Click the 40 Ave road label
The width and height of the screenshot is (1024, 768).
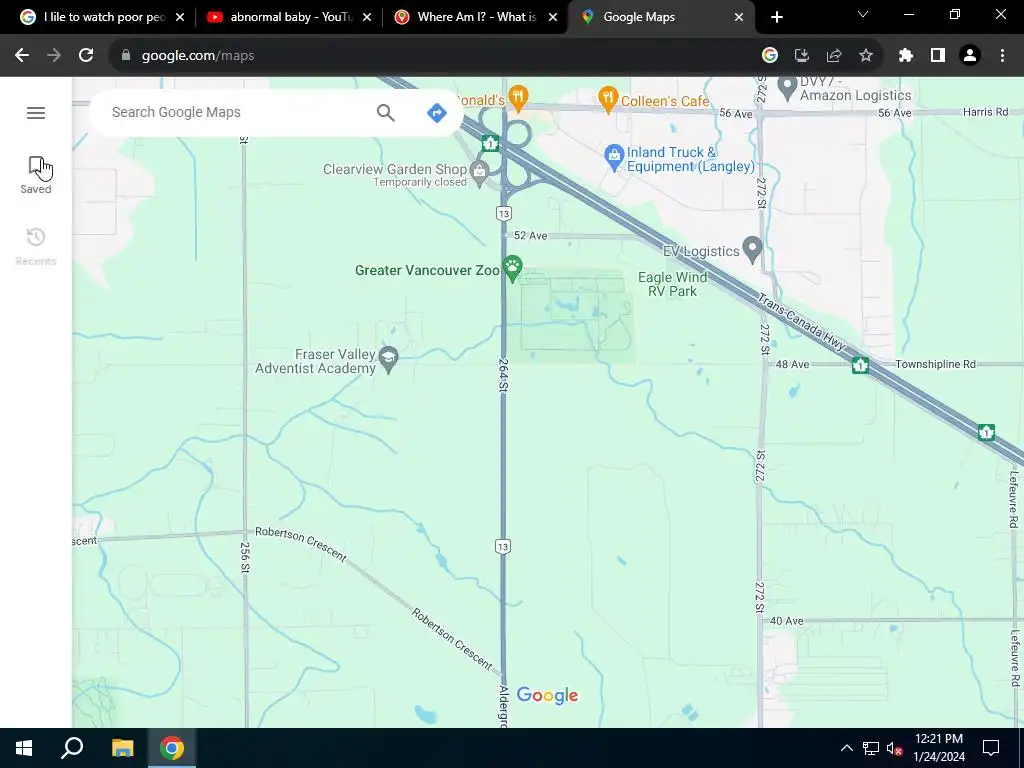pos(786,620)
